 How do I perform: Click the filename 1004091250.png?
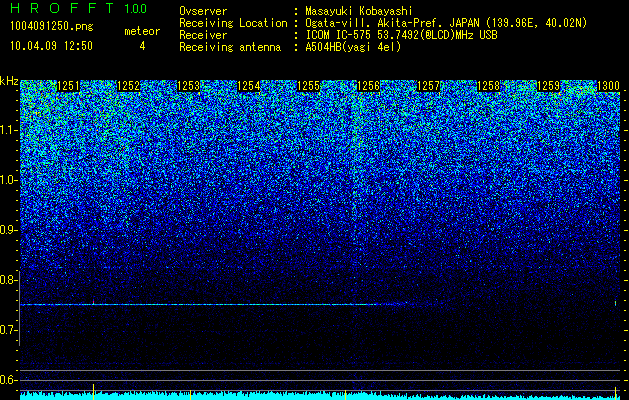click(x=52, y=26)
